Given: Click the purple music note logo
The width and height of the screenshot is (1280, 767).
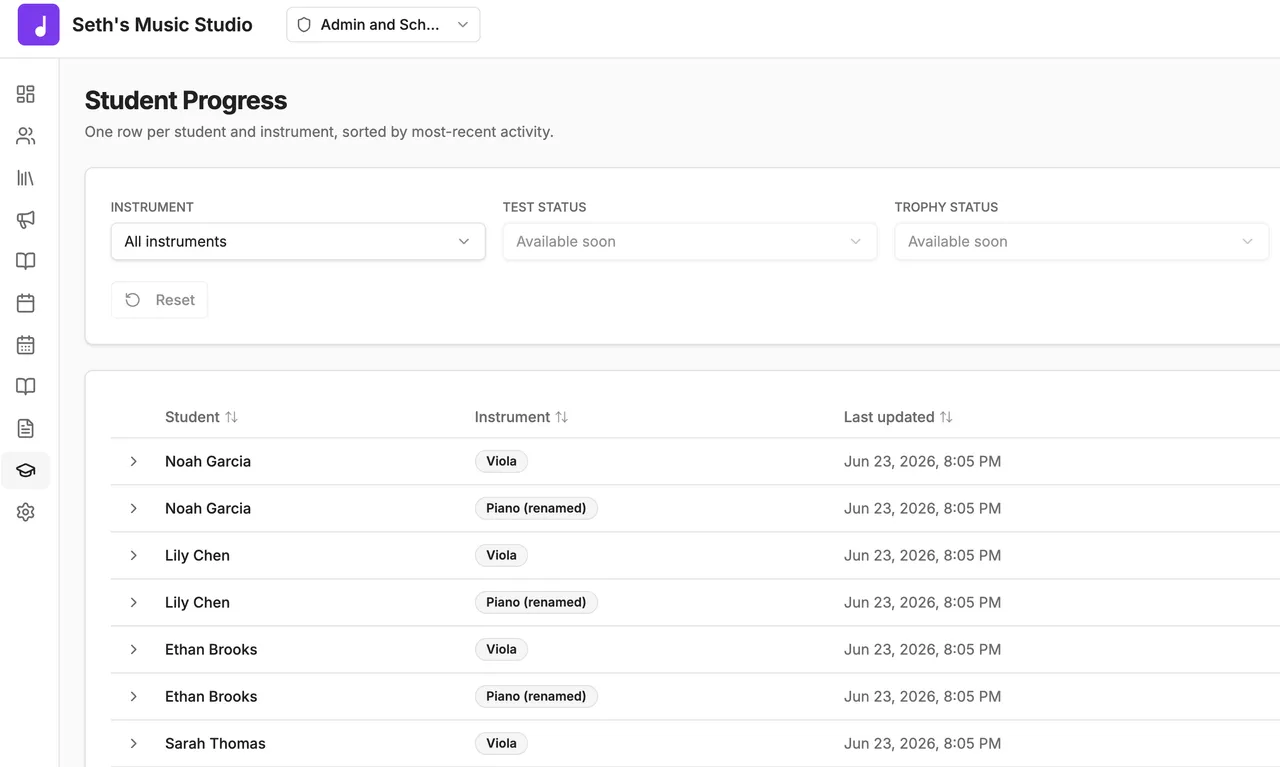Looking at the screenshot, I should coord(39,25).
